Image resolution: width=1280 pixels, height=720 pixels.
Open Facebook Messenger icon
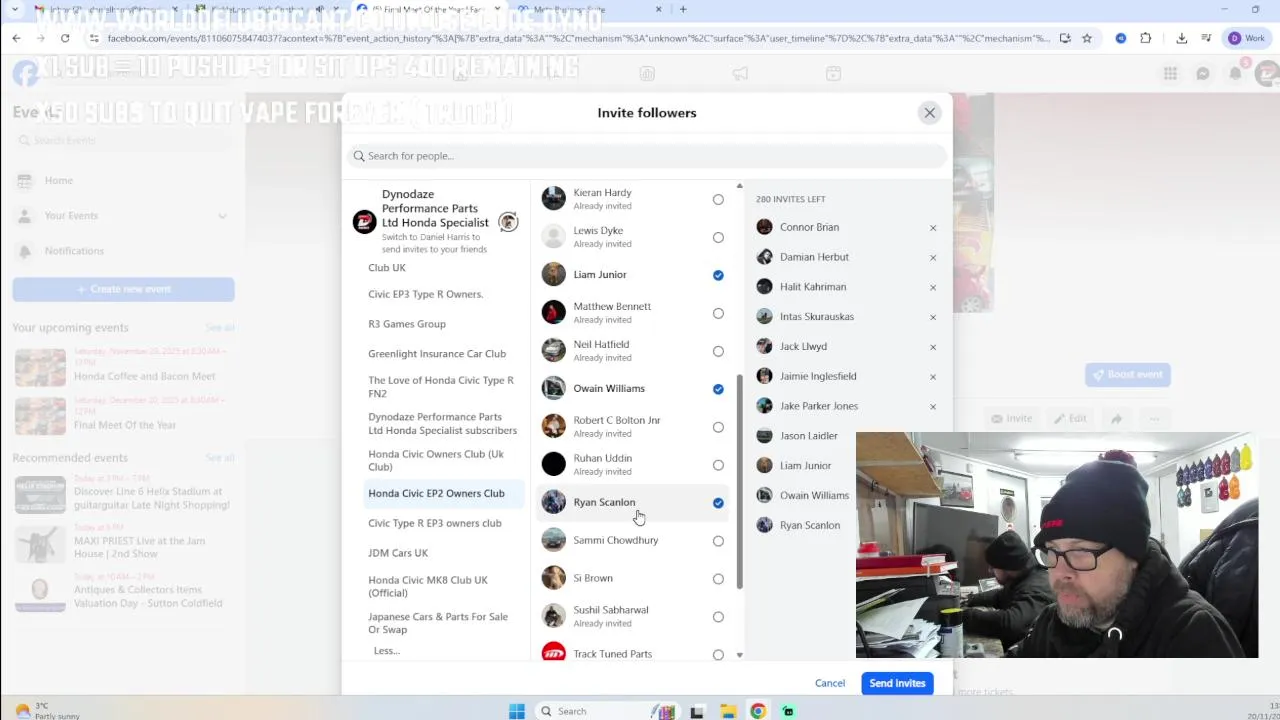(x=1203, y=73)
